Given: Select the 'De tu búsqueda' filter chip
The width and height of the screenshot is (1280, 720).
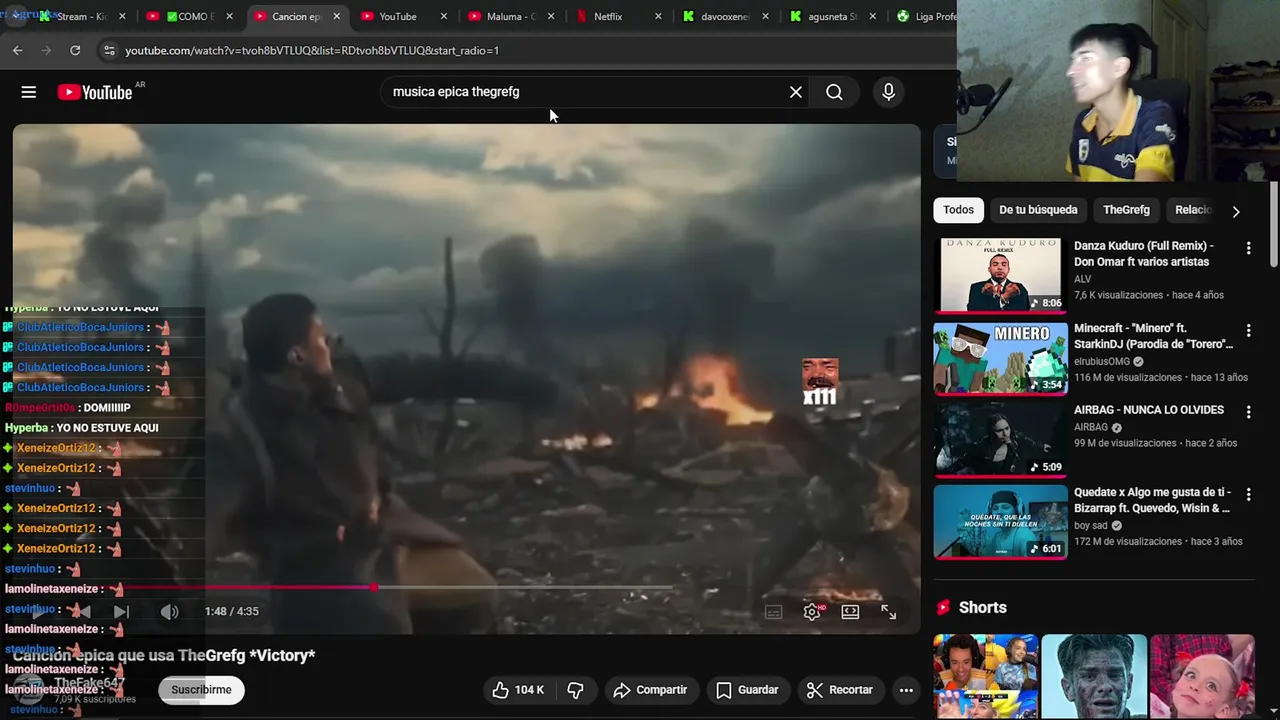Looking at the screenshot, I should coord(1038,210).
